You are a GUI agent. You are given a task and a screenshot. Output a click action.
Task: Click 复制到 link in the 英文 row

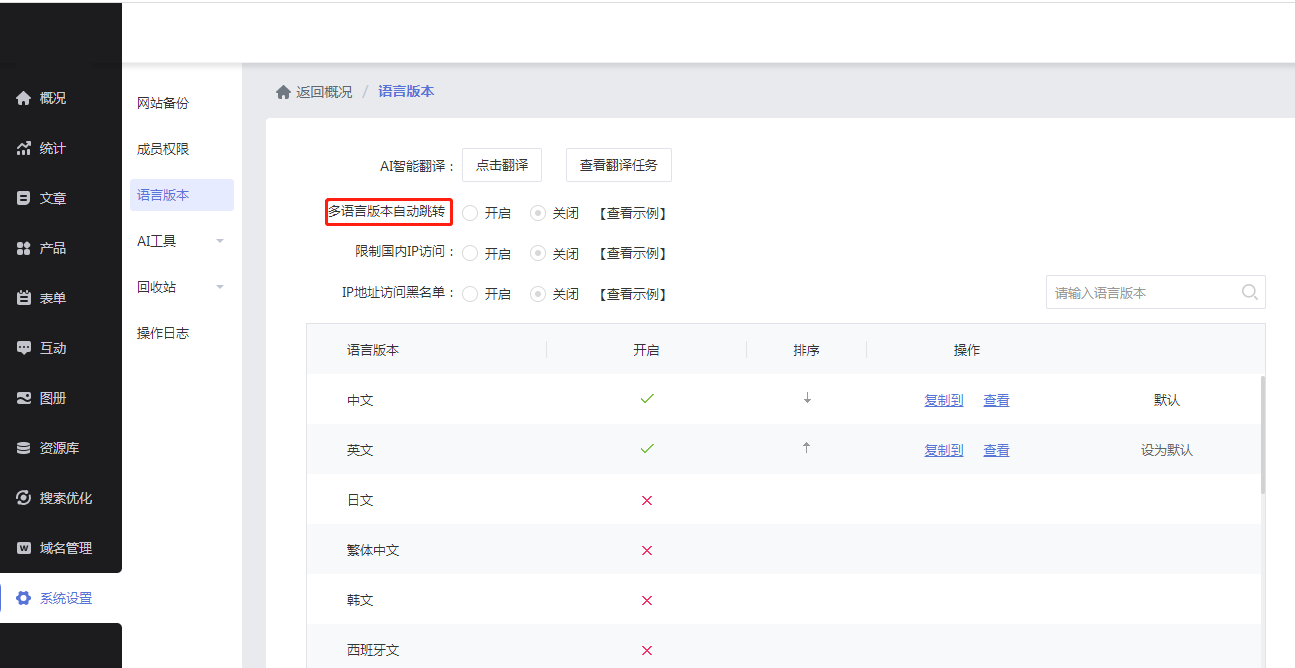(x=943, y=450)
